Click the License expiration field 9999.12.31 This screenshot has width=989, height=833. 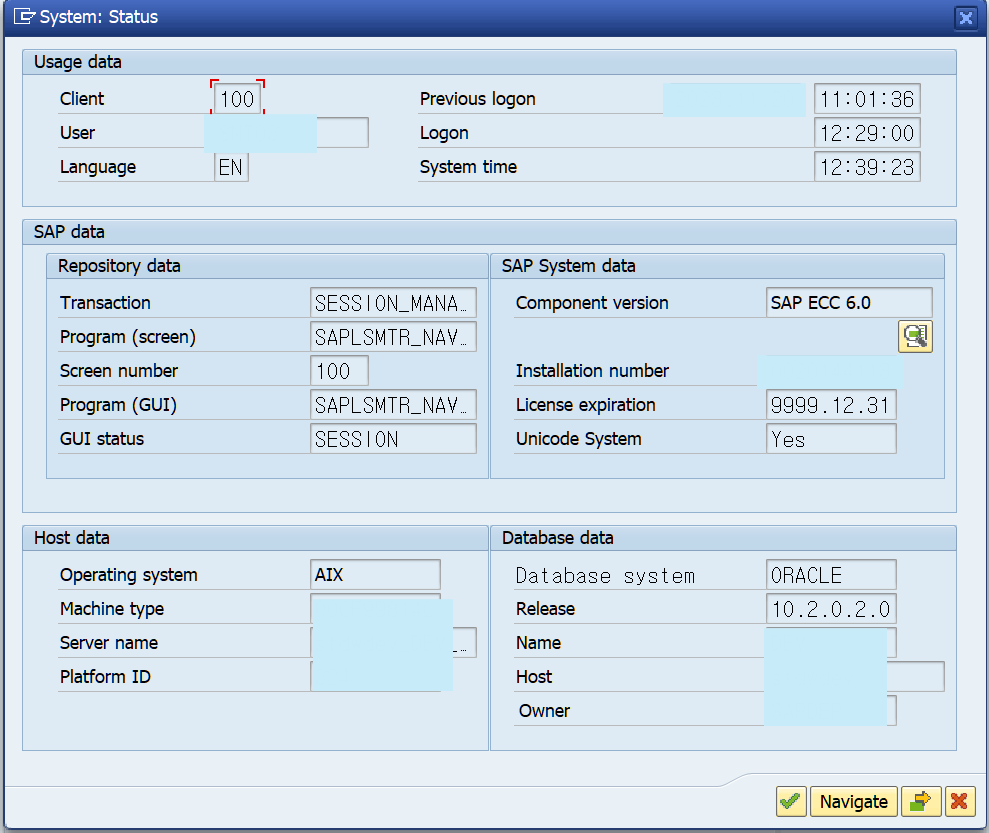pos(831,405)
